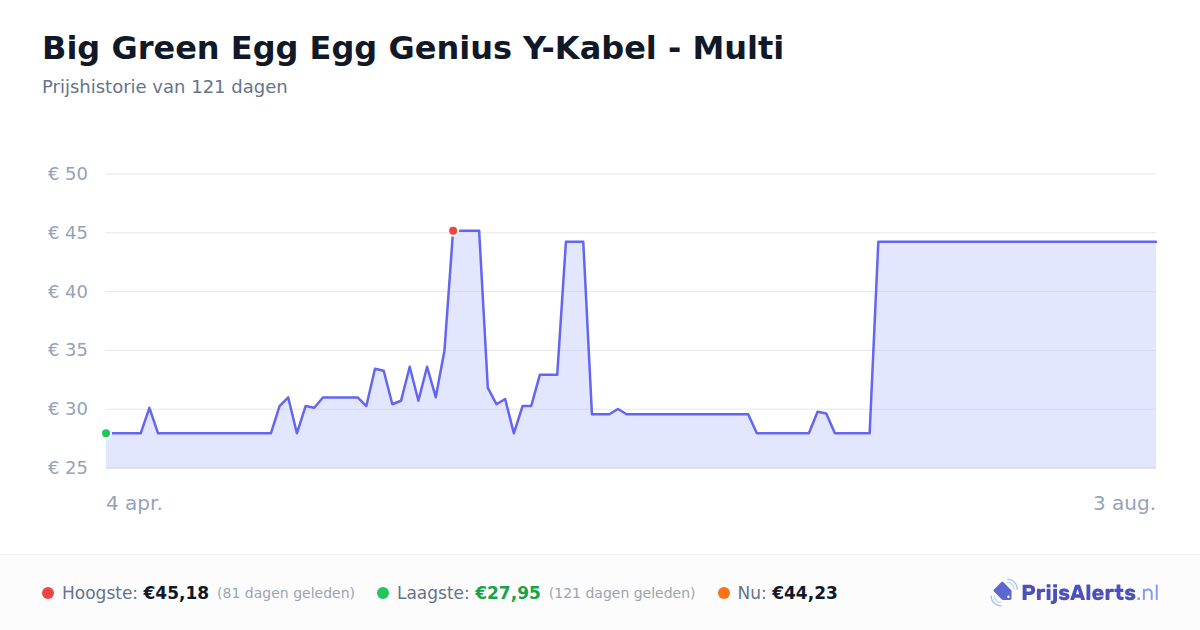The width and height of the screenshot is (1200, 630).
Task: Select the Nu €44,23 current price
Action: click(804, 593)
